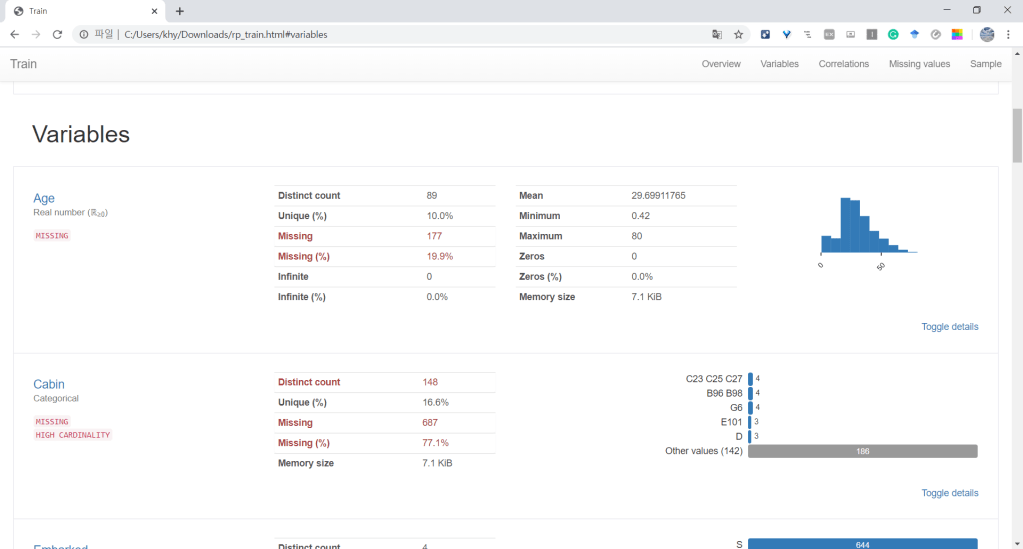Navigate to Missing values section
Image resolution: width=1023 pixels, height=549 pixels.
tap(919, 64)
